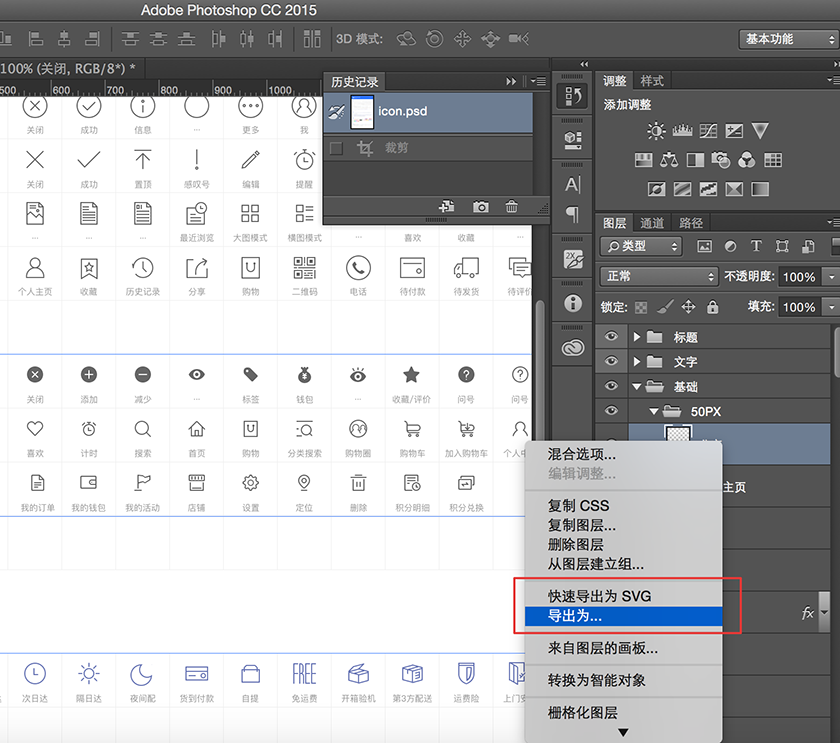Lock image pixels with brush icon
Screen dimensions: 840x743
[665, 307]
